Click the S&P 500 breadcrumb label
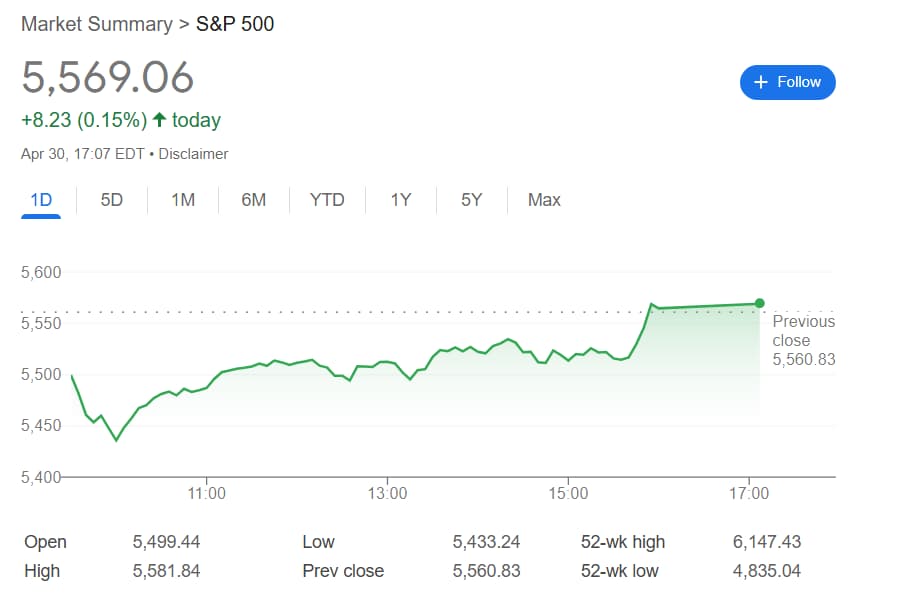This screenshot has height=601, width=899. coord(234,23)
